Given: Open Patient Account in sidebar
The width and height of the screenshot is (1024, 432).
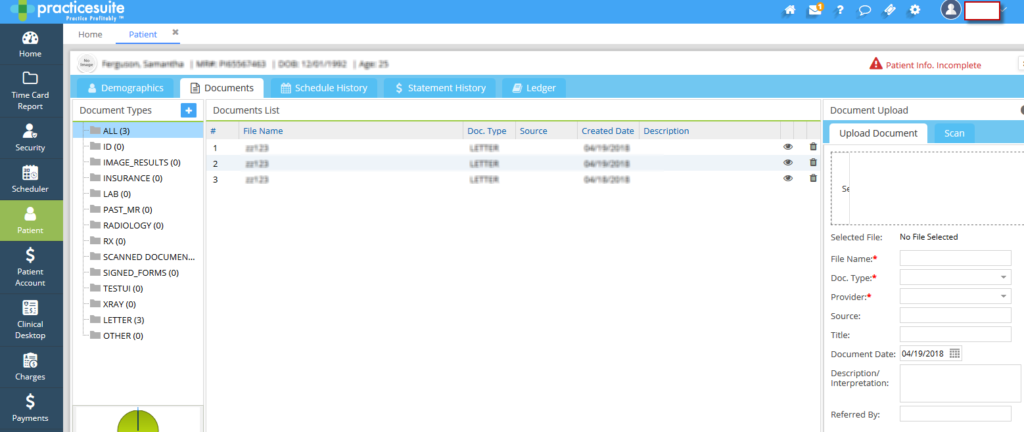Looking at the screenshot, I should pyautogui.click(x=30, y=268).
